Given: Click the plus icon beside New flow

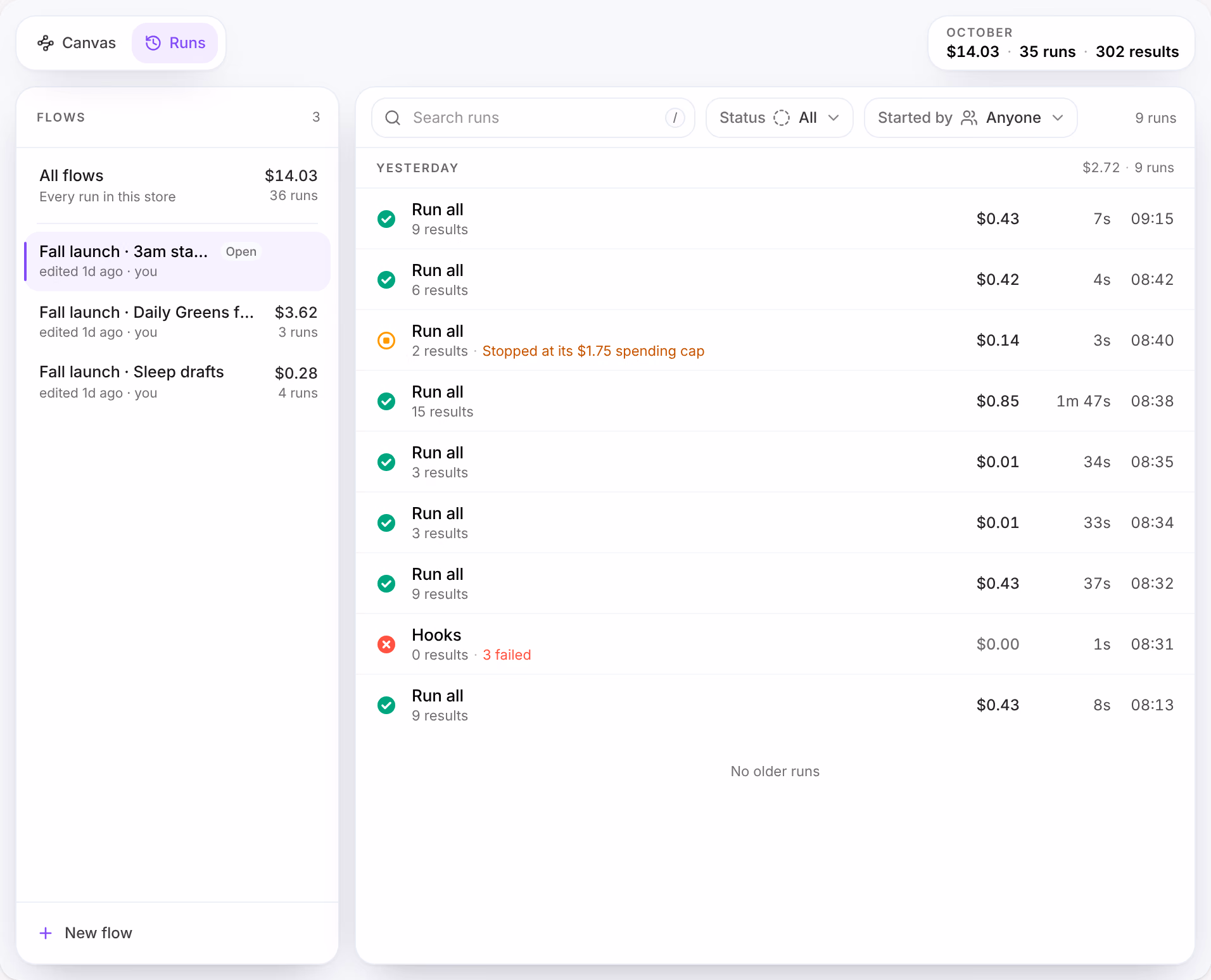Looking at the screenshot, I should pos(46,933).
